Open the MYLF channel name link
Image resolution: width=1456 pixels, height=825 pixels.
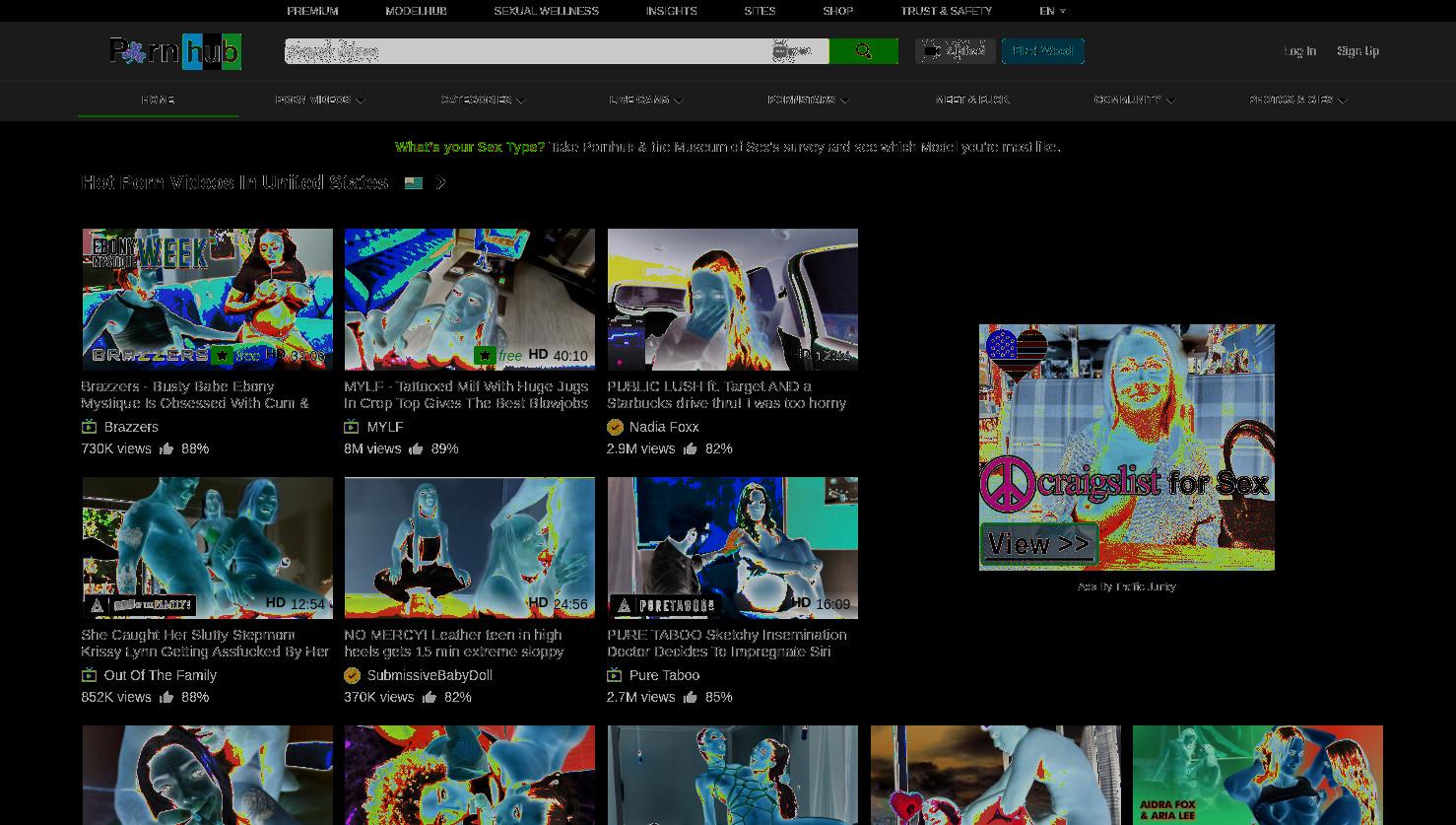pyautogui.click(x=385, y=427)
